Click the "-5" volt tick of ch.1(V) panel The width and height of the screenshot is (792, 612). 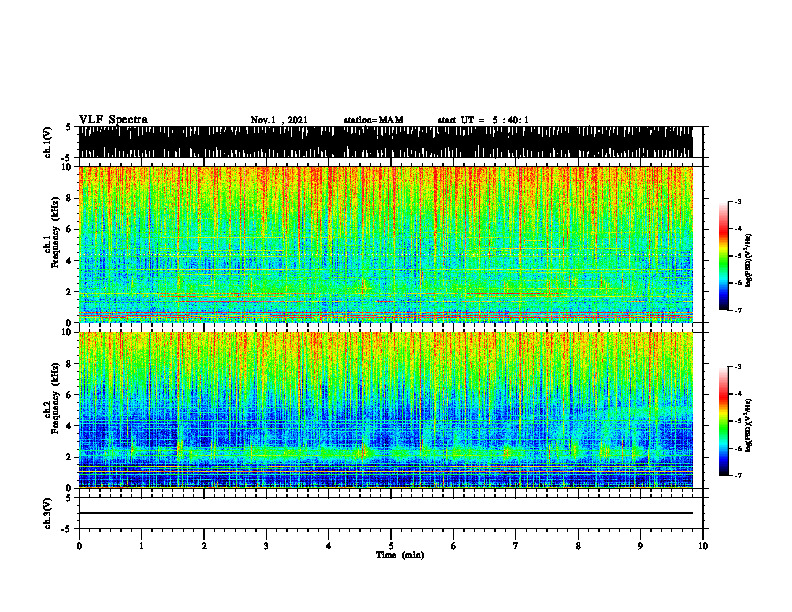[x=66, y=158]
